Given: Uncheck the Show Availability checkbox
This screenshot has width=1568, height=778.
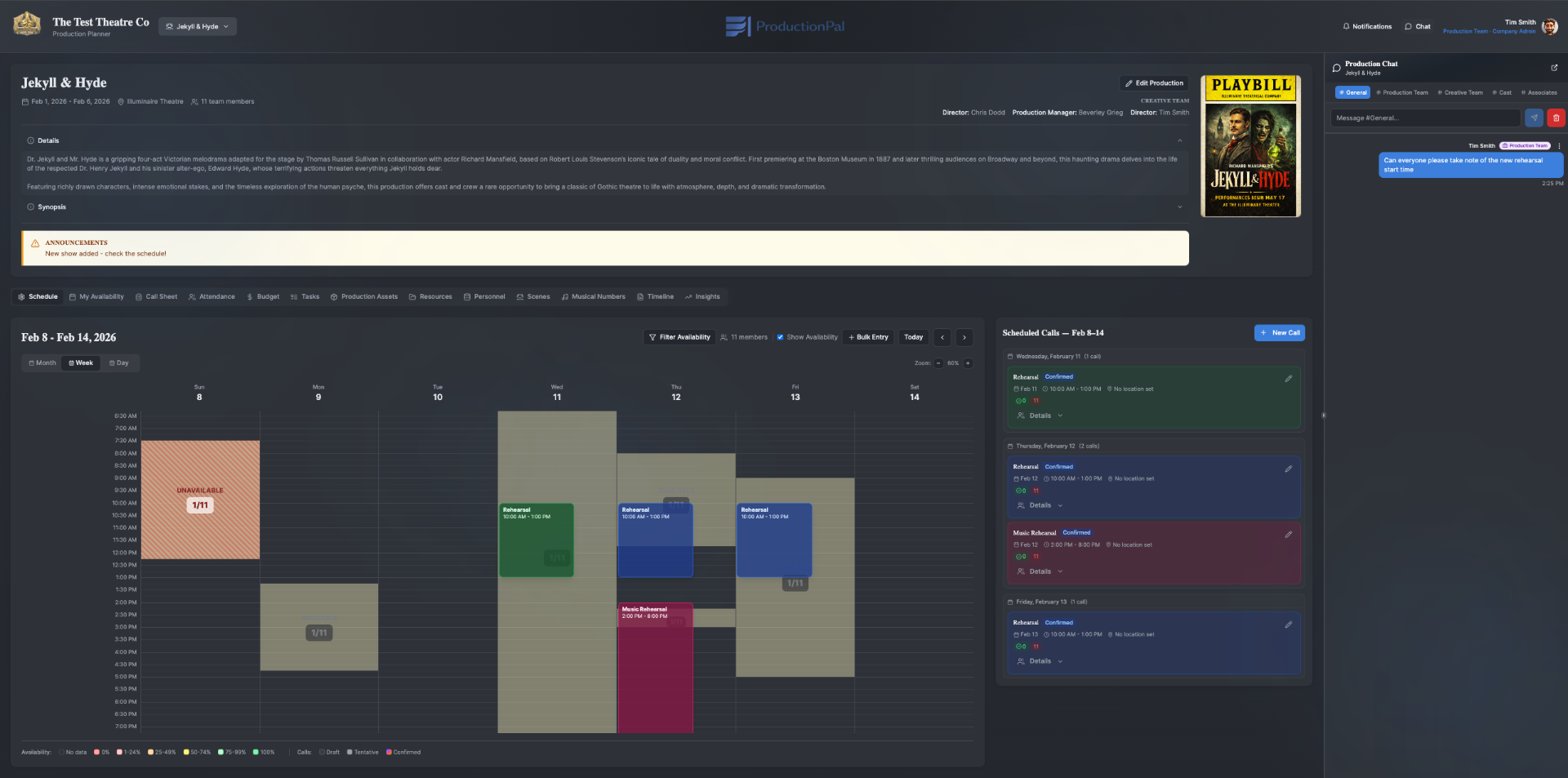Looking at the screenshot, I should [x=780, y=337].
